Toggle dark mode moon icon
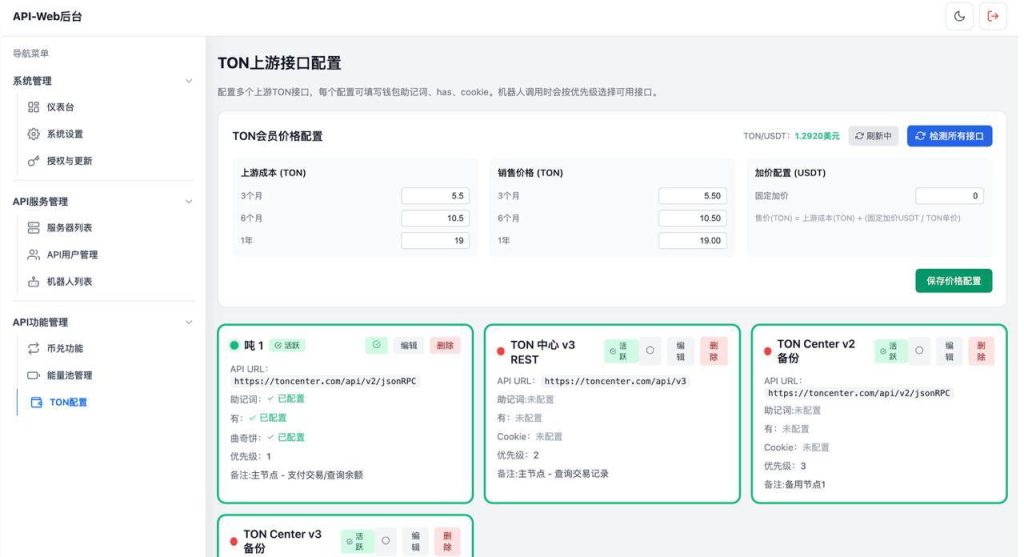Screen dimensions: 1024x557 point(959,16)
